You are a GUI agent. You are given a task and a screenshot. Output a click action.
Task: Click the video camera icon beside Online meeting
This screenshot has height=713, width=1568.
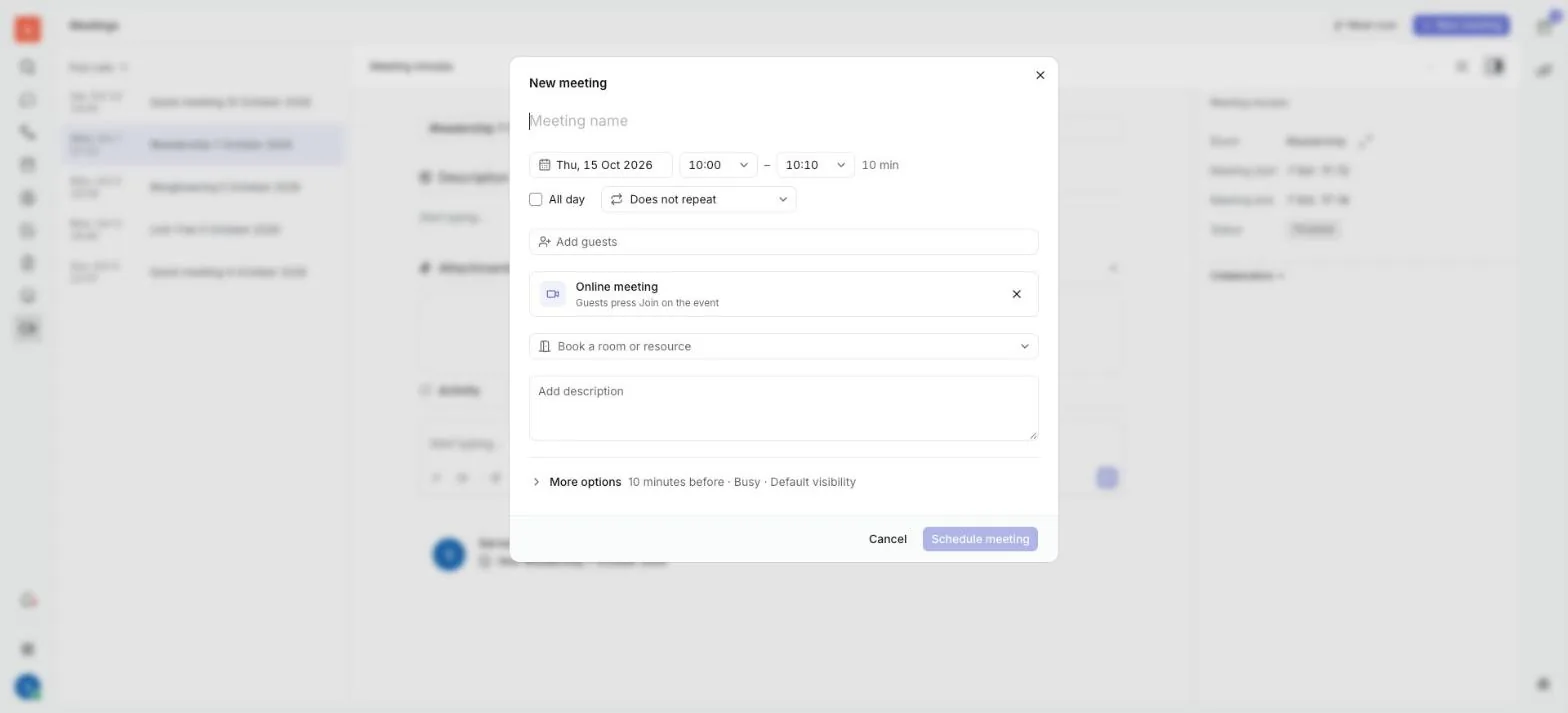click(x=553, y=294)
